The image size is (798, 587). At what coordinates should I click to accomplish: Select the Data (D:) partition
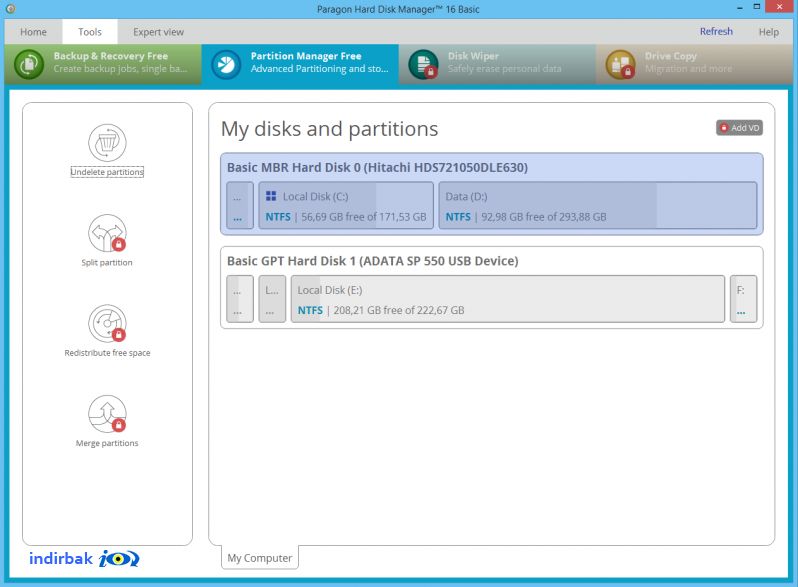[598, 206]
